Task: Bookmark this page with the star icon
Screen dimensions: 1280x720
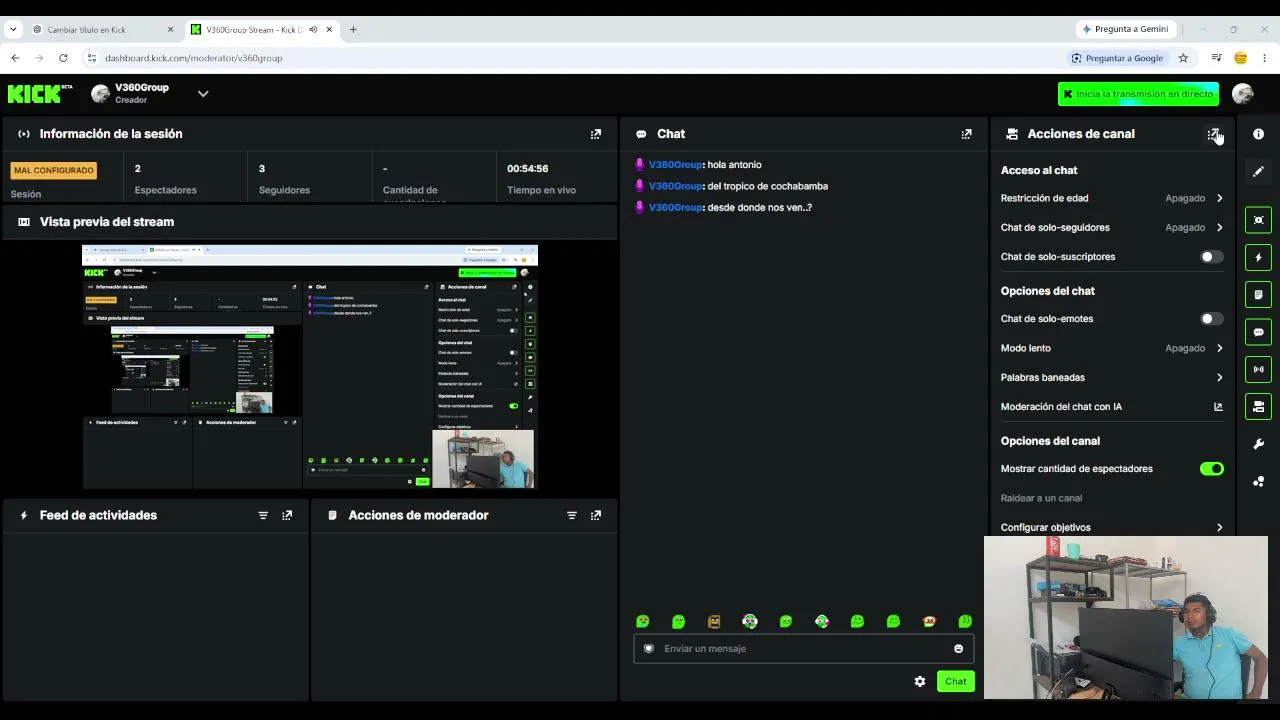Action: pyautogui.click(x=1183, y=58)
